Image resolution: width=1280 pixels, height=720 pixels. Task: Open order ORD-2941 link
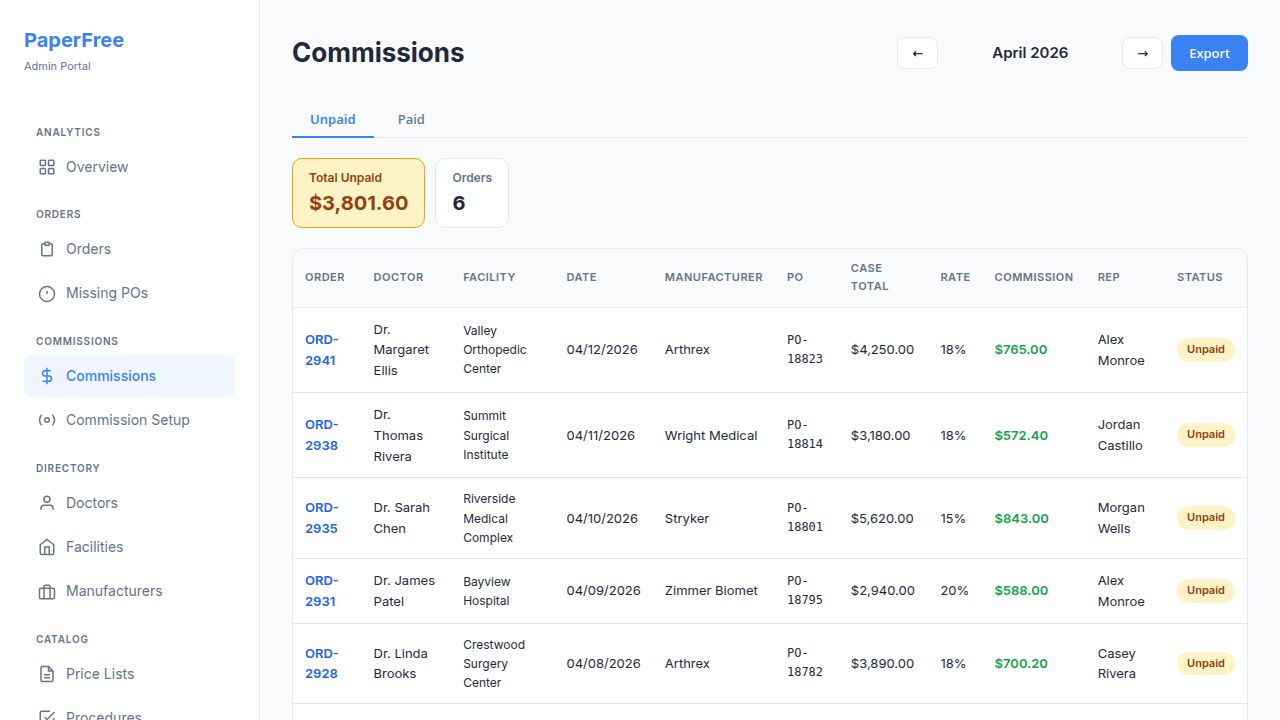click(321, 349)
